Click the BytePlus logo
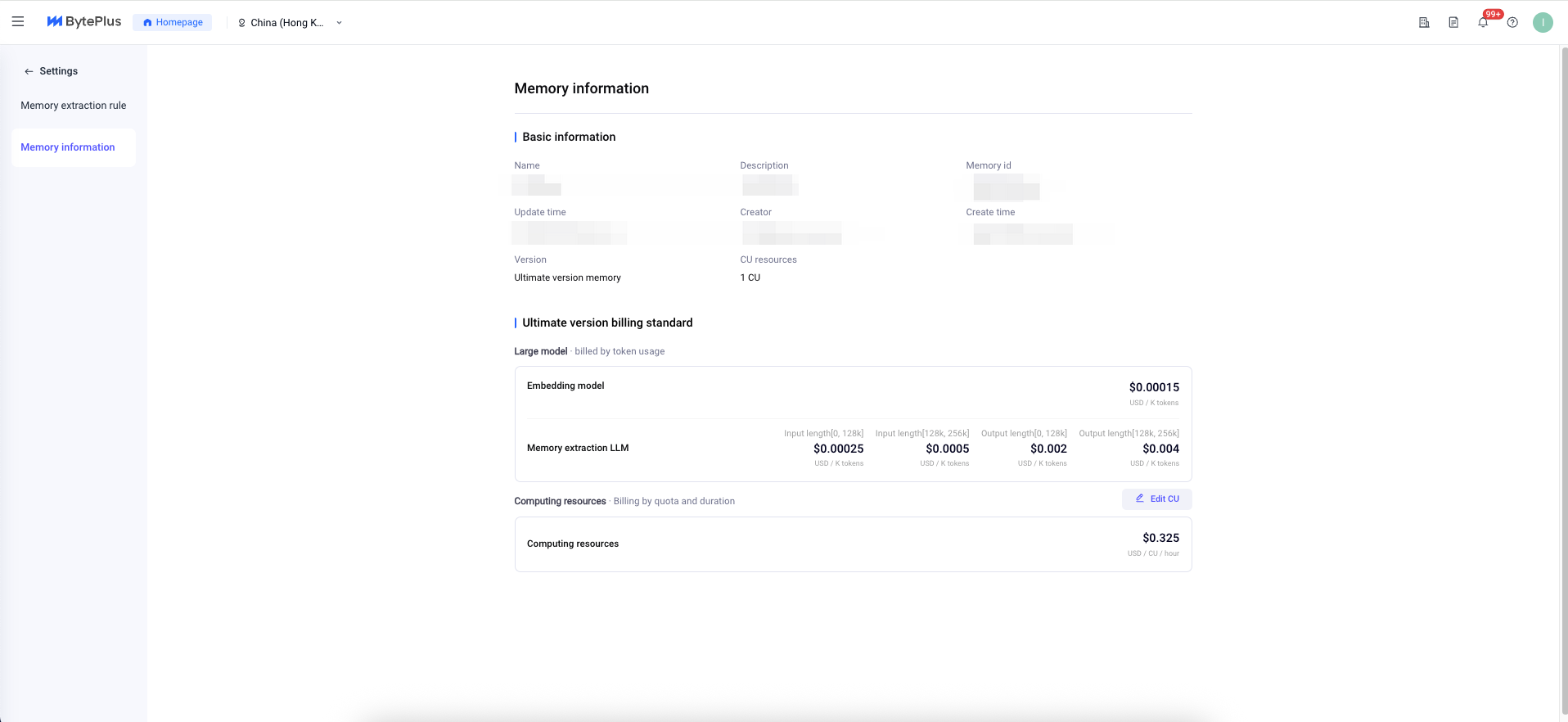This screenshot has width=1568, height=722. click(x=84, y=22)
